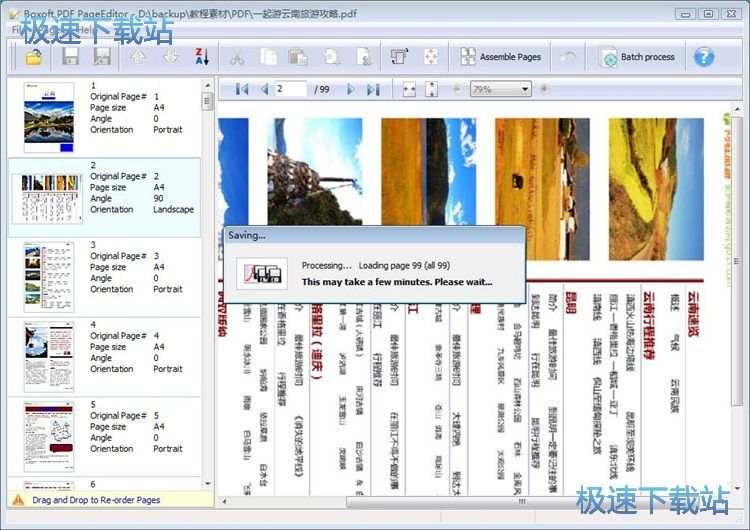Open Assemble Pages
The width and height of the screenshot is (750, 530).
coord(500,57)
